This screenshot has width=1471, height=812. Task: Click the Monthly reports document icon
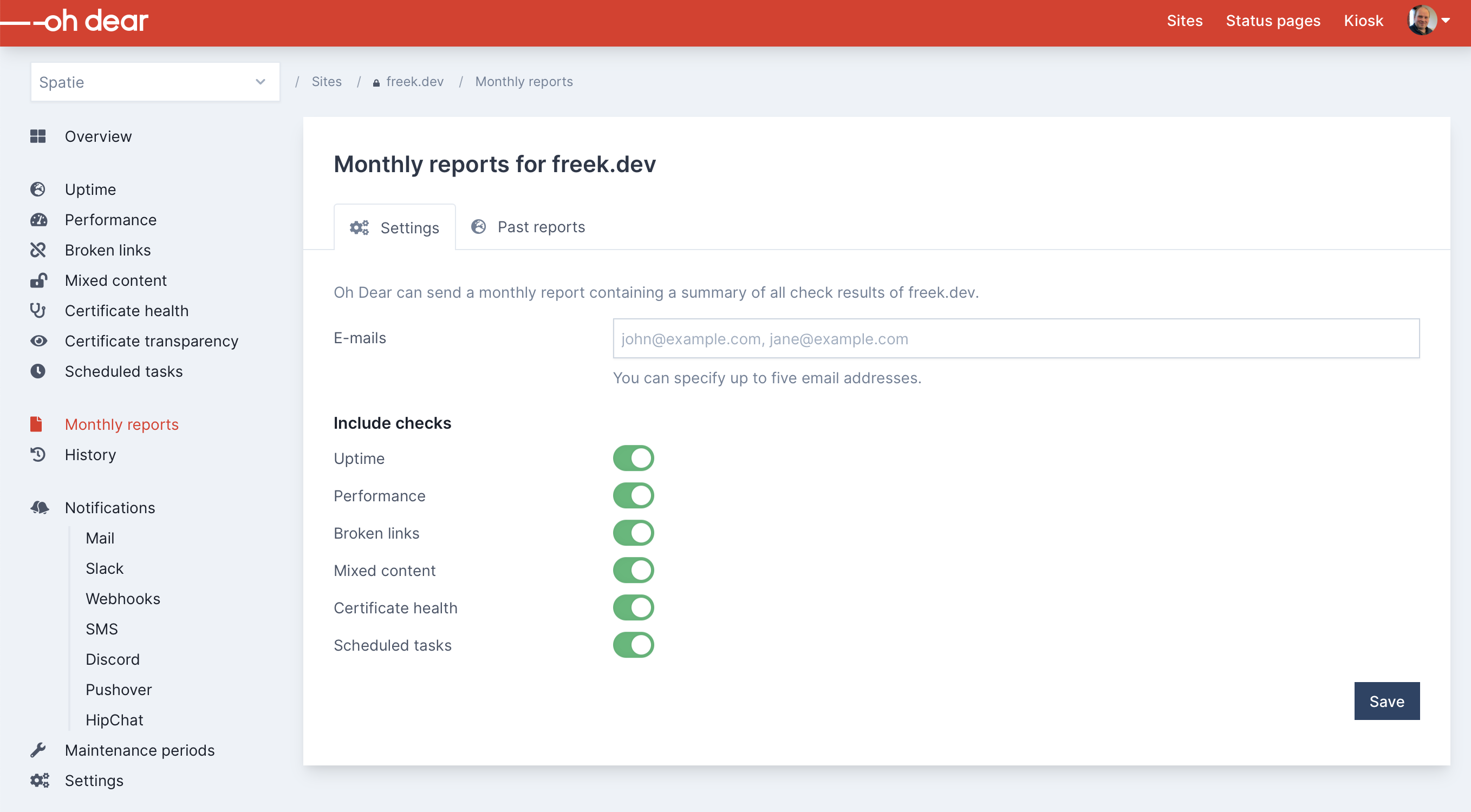[x=36, y=424]
